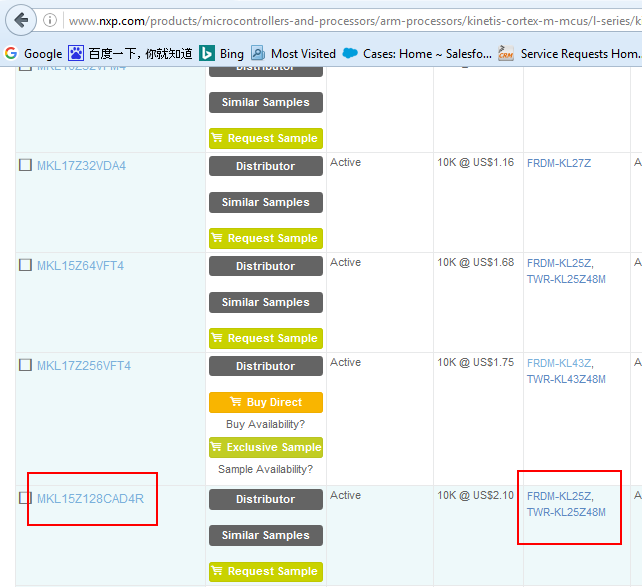
Task: Click Similar Samples for MKL17Z32VDA4
Action: click(266, 202)
